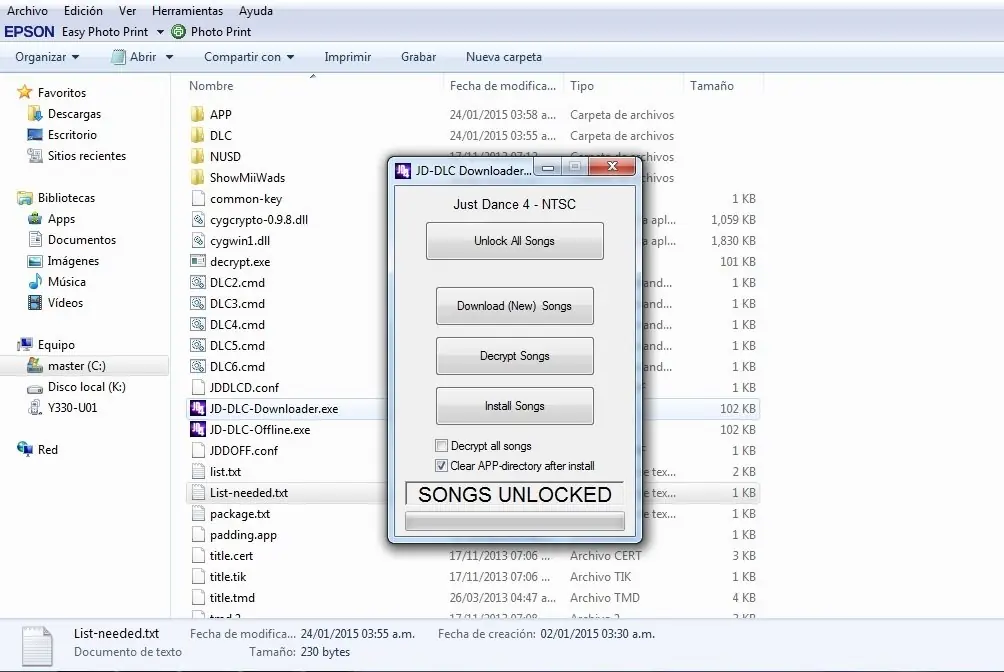Click the Música note icon
1004x672 pixels.
(x=35, y=282)
